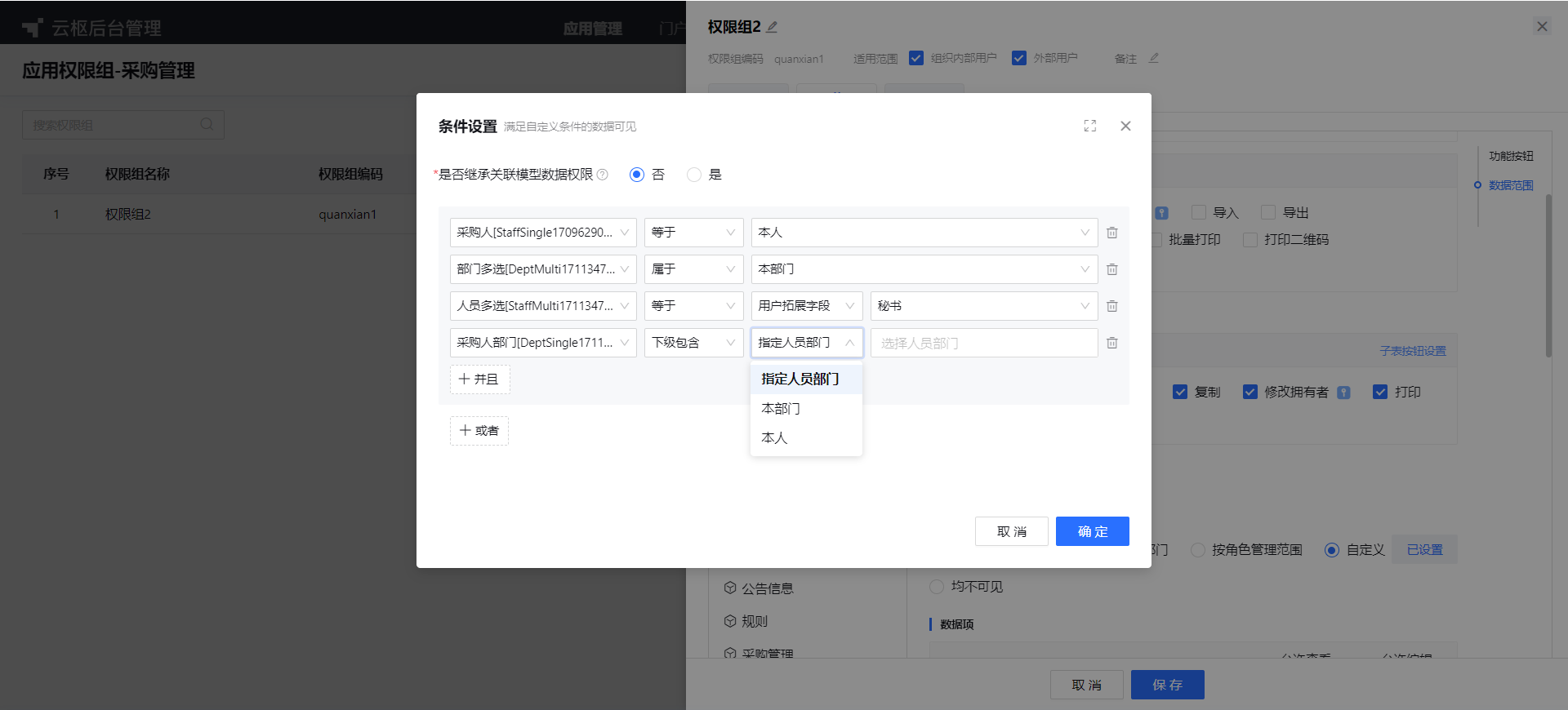Choose 本人 from the dropdown list
This screenshot has height=710, width=1568.
806,438
